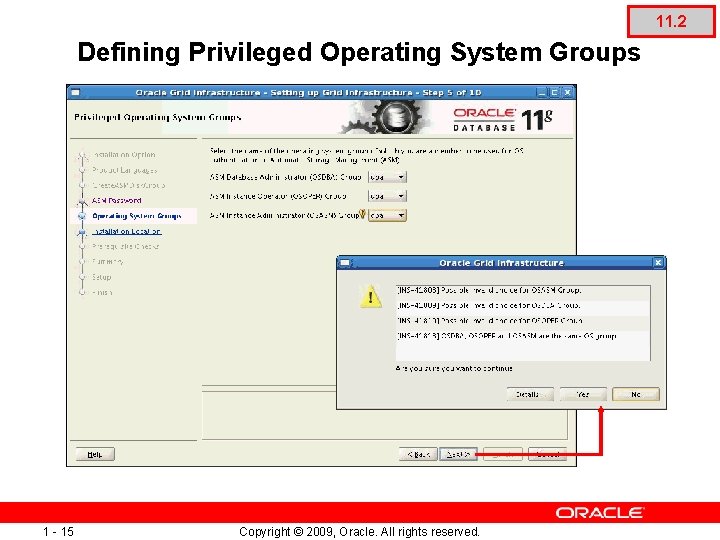Close the Oracle Grid Infrastructure warning dialog
Screen dimensions: 720x540
point(658,263)
